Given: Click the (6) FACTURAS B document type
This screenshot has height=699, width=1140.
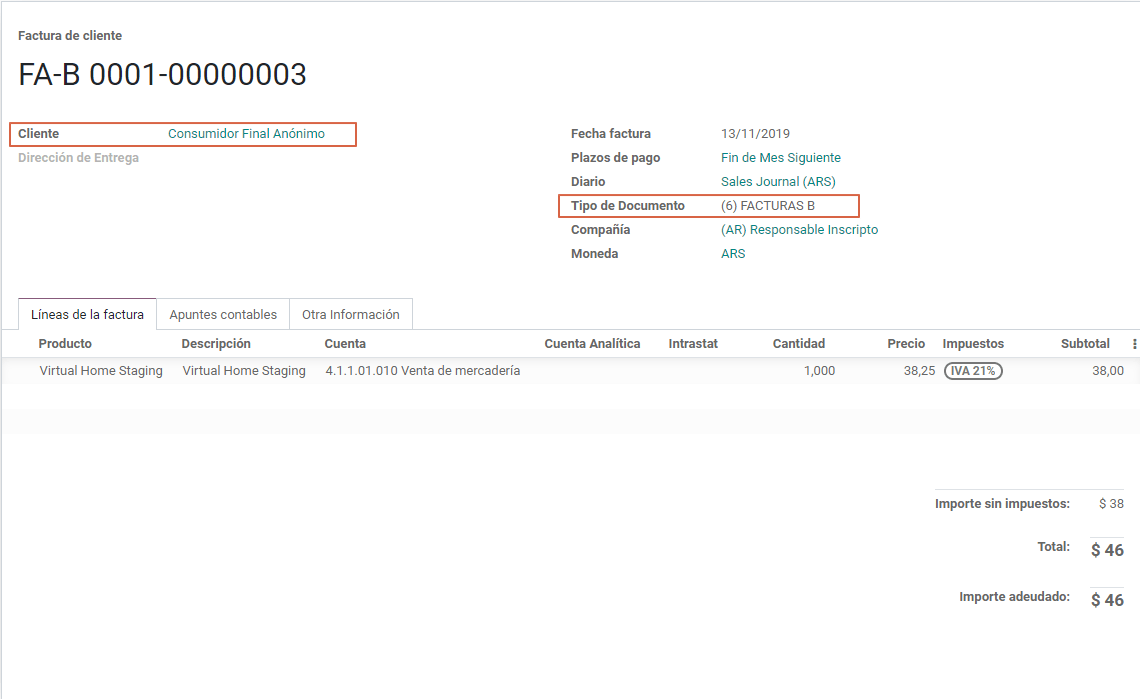Looking at the screenshot, I should pyautogui.click(x=767, y=206).
